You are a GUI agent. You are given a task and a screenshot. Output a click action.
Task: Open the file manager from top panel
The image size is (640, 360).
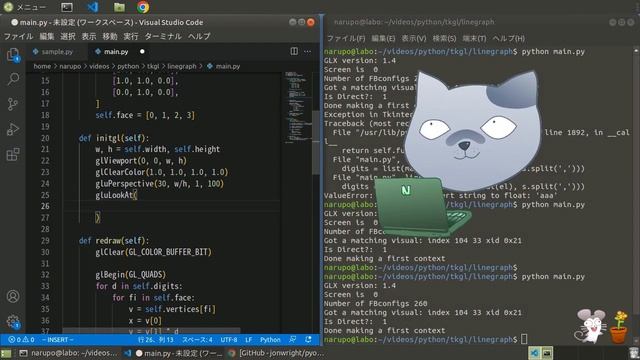pos(119,7)
